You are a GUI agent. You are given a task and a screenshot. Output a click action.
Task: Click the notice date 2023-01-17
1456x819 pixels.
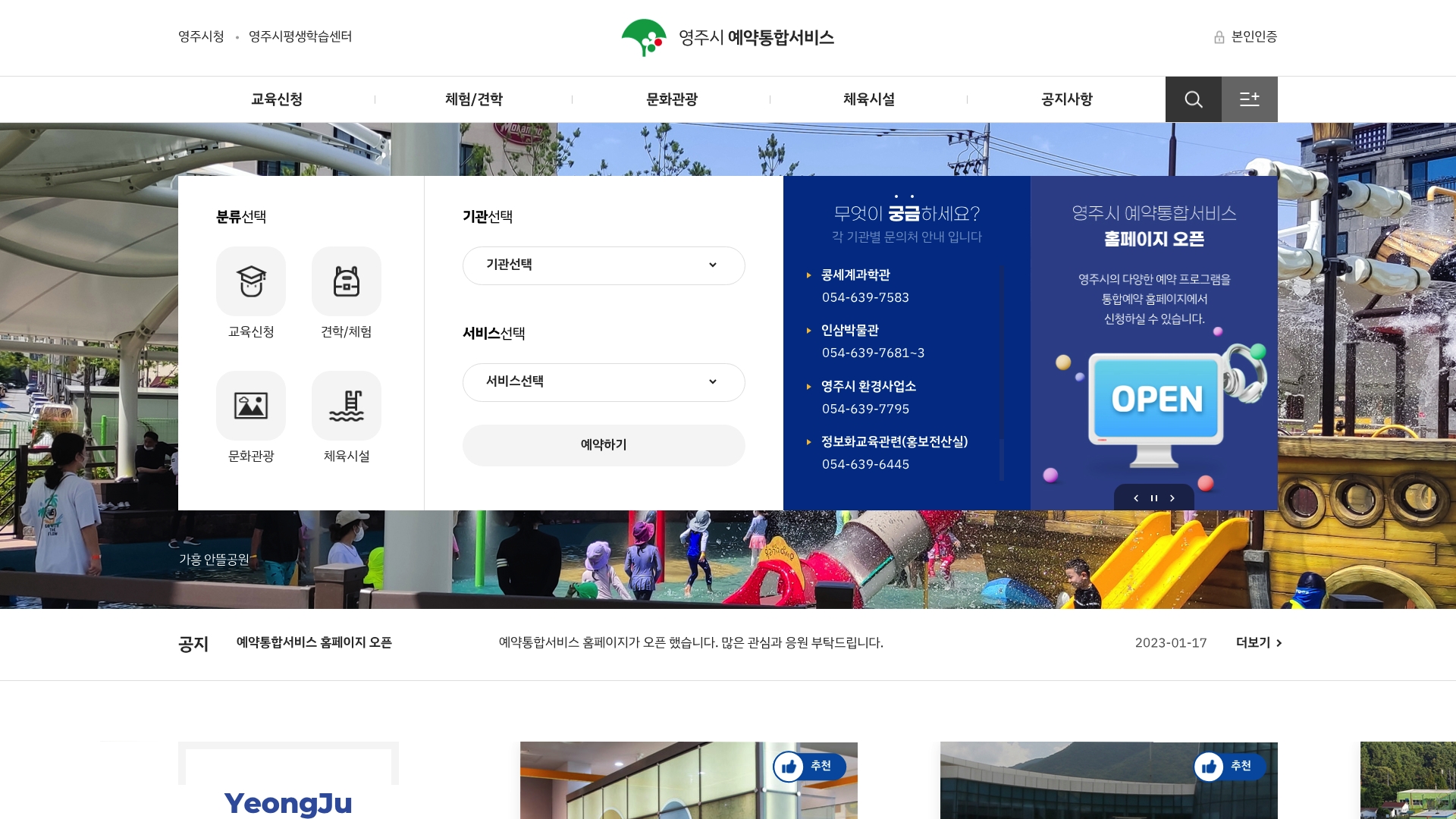click(x=1171, y=643)
